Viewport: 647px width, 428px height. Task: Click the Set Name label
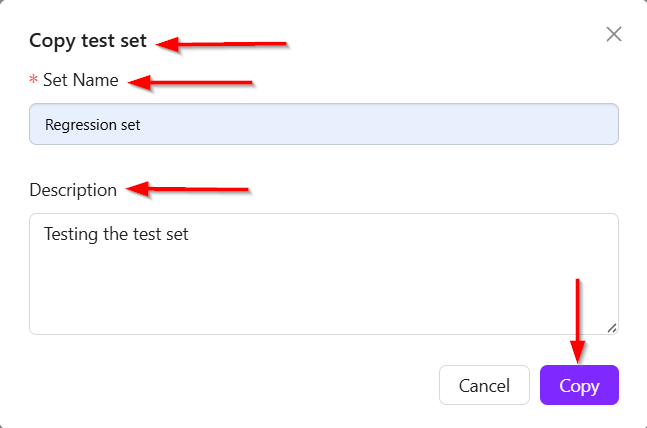click(x=80, y=80)
